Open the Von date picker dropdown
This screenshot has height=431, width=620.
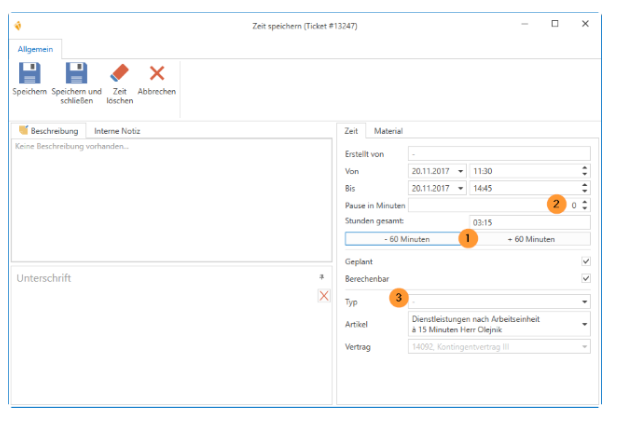[x=460, y=171]
